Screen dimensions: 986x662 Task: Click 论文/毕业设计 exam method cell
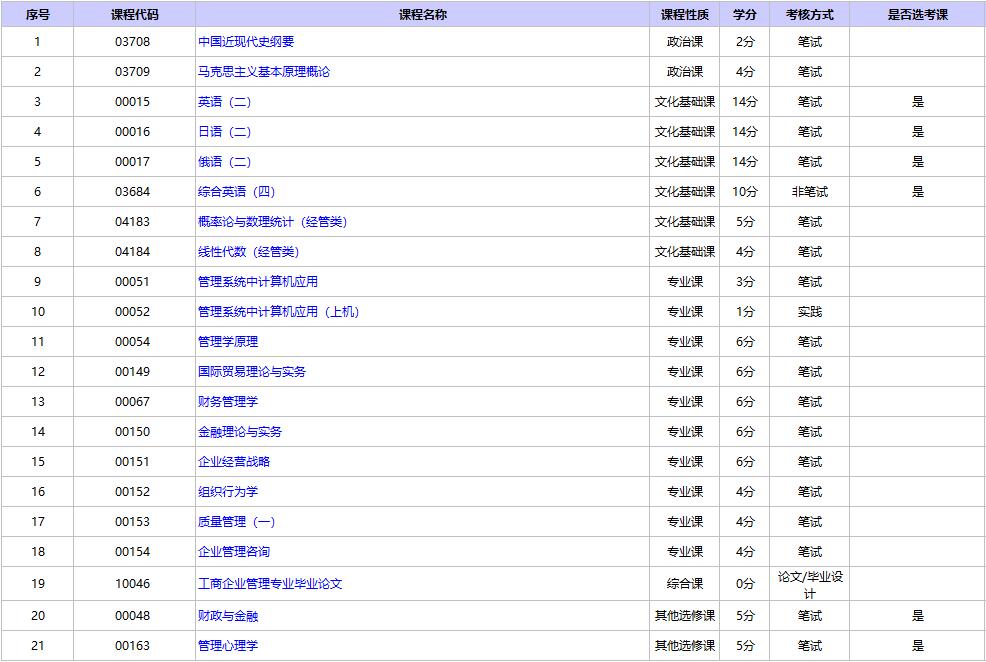pyautogui.click(x=810, y=585)
